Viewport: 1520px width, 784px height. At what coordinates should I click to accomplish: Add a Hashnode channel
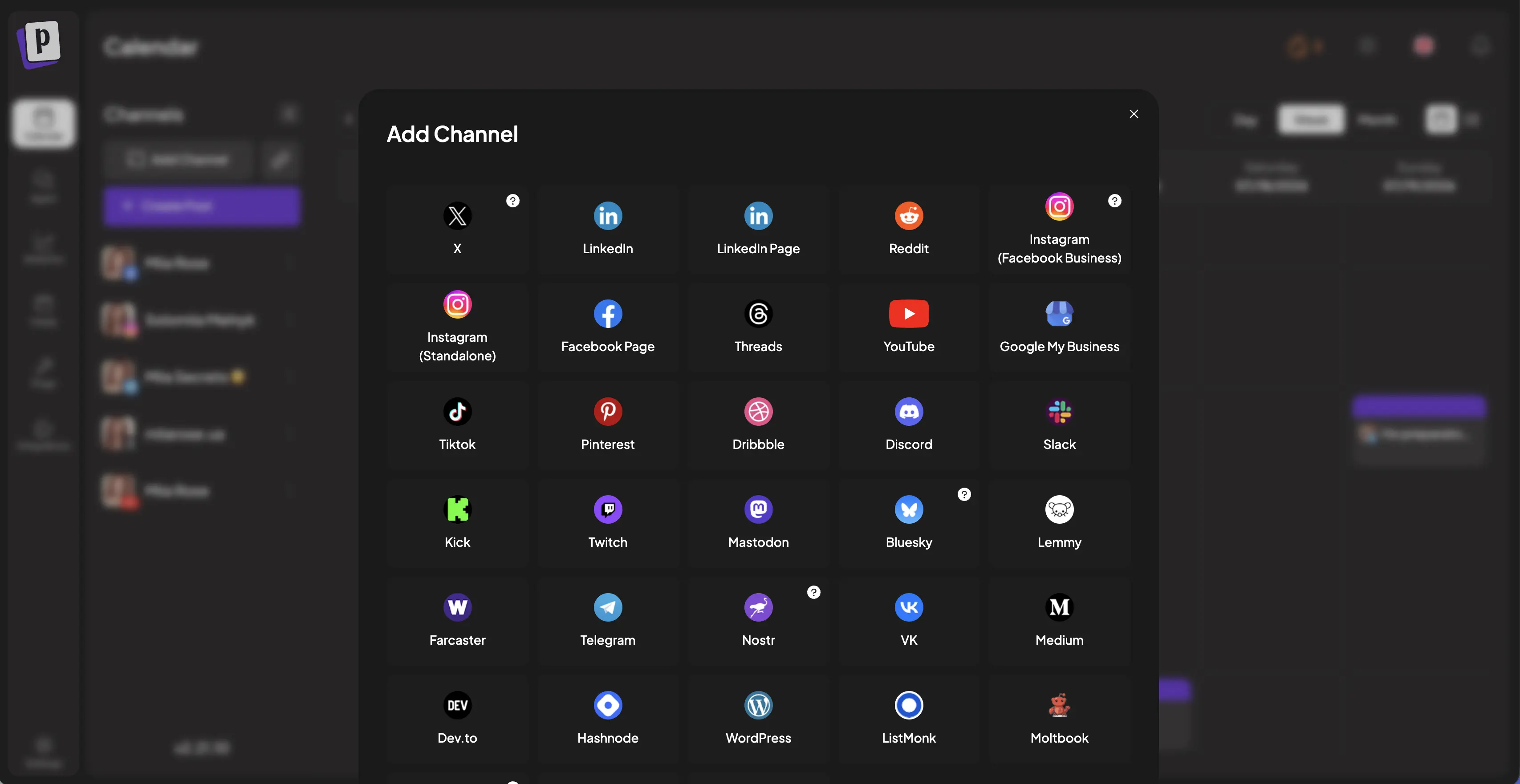(608, 719)
